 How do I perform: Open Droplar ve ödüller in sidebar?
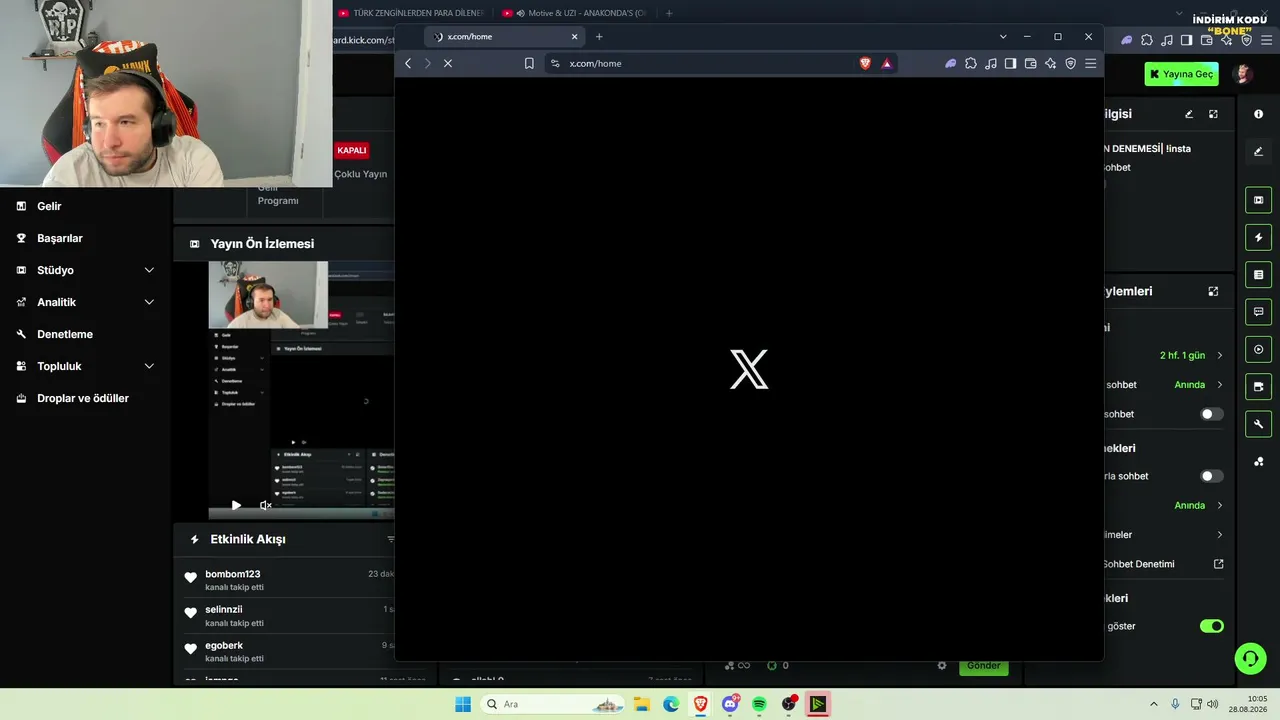[83, 398]
